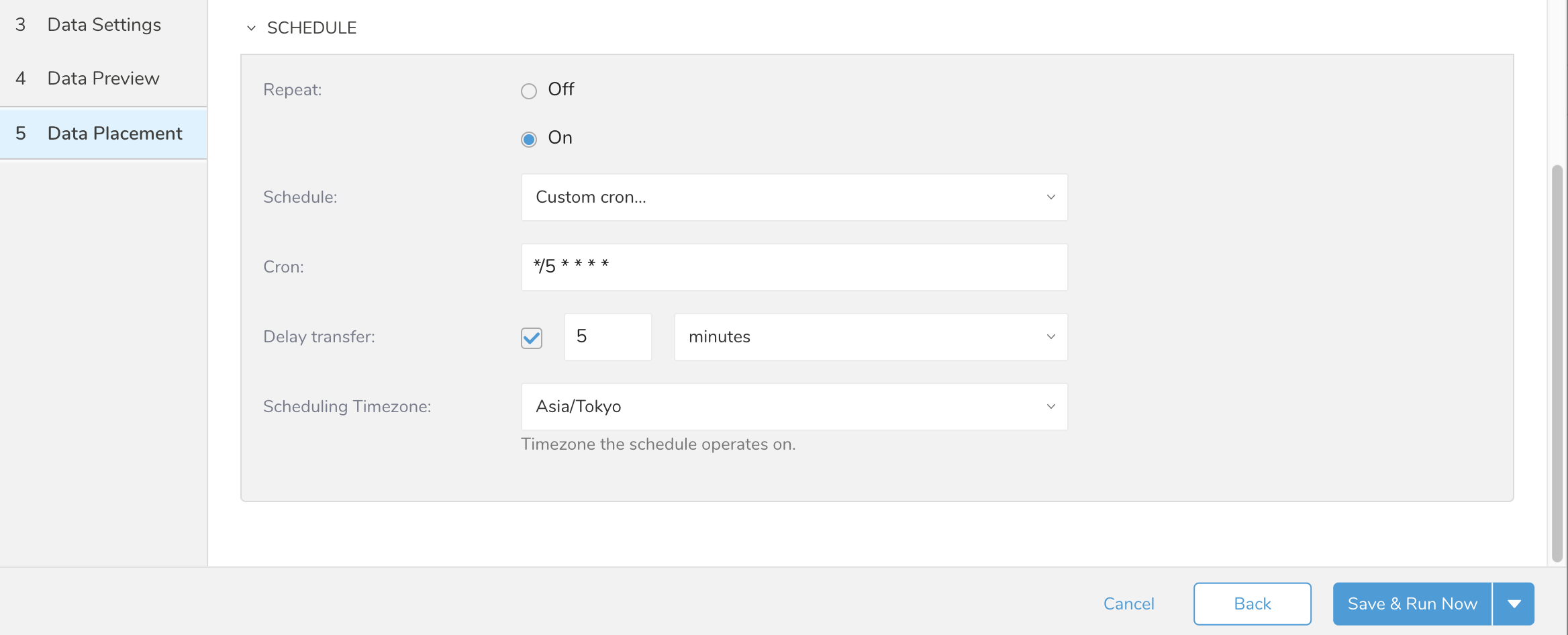Open the Schedule Custom cron dropdown

click(x=793, y=197)
